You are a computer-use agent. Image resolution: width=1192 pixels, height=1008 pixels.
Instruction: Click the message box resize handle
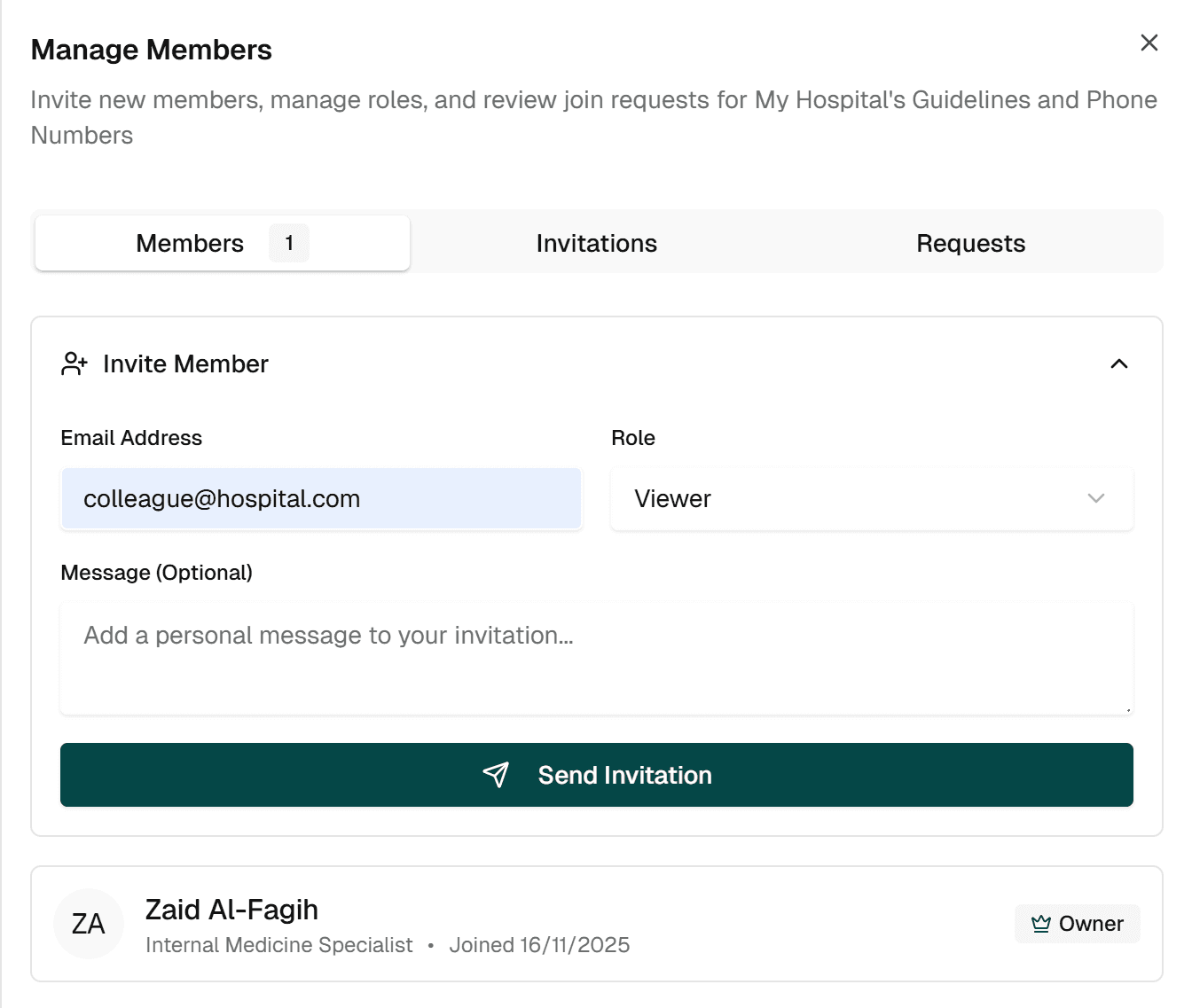1128,709
